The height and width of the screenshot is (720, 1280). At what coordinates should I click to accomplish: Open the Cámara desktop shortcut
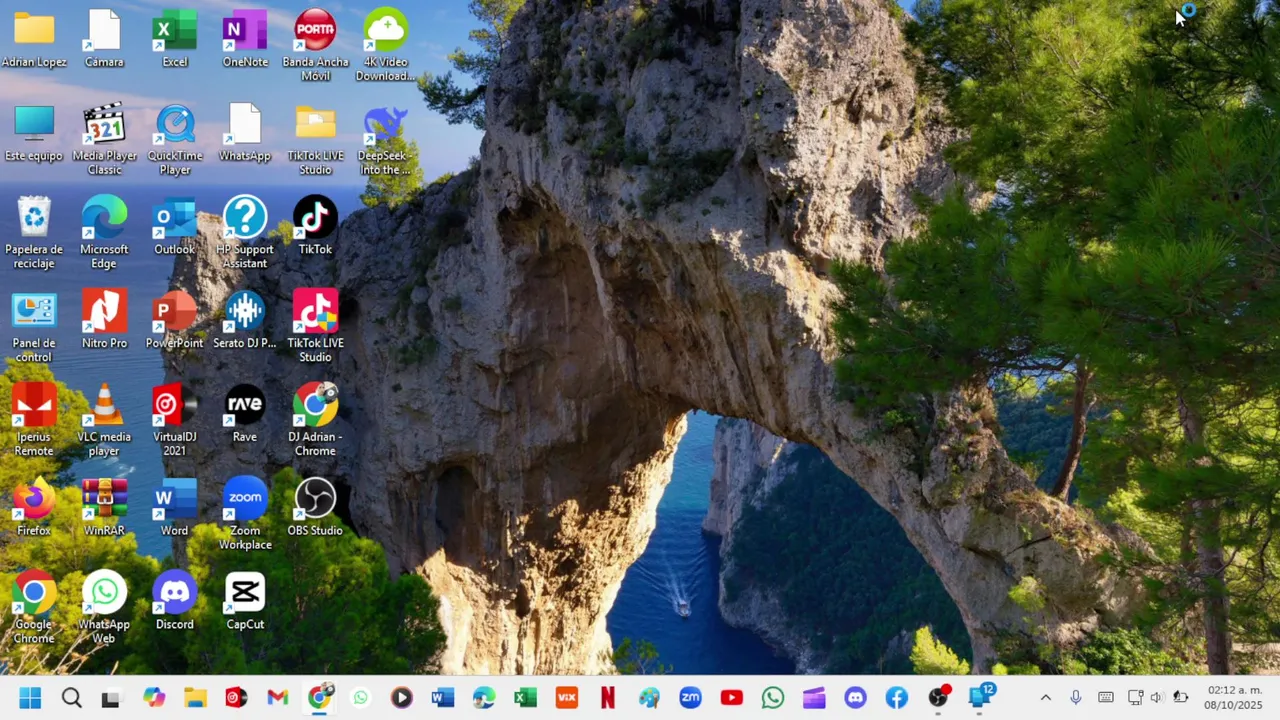click(x=104, y=39)
